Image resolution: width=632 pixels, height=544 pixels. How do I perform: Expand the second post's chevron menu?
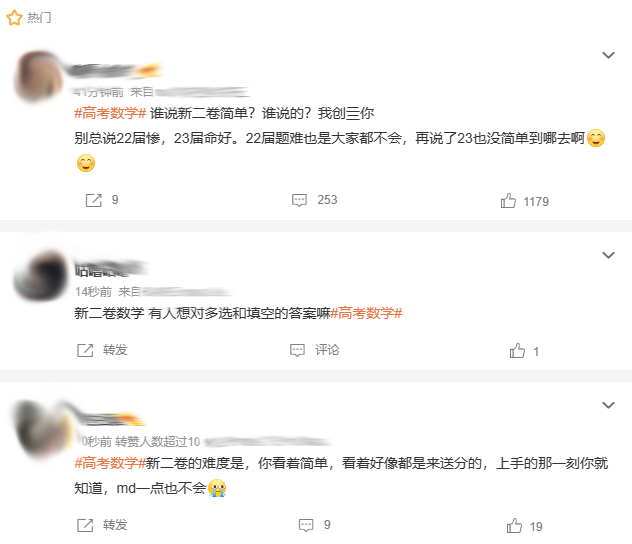(x=608, y=255)
